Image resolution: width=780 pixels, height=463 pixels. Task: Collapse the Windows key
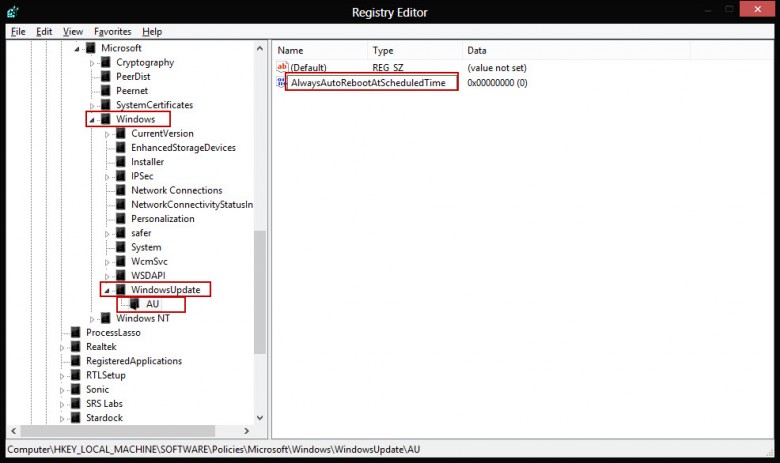[x=92, y=120]
